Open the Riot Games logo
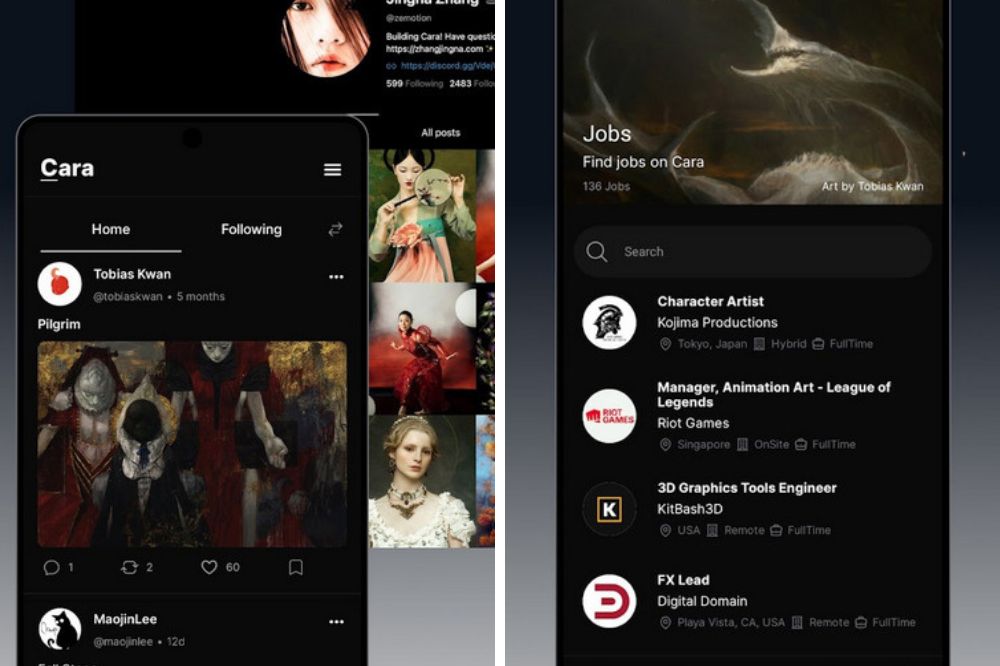This screenshot has width=1000, height=666. pyautogui.click(x=609, y=416)
